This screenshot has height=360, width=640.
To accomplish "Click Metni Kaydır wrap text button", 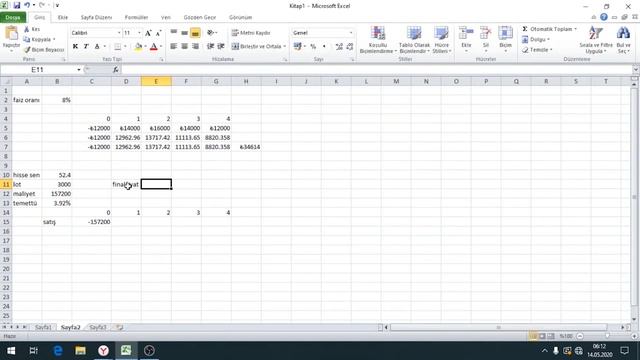I will coord(251,33).
